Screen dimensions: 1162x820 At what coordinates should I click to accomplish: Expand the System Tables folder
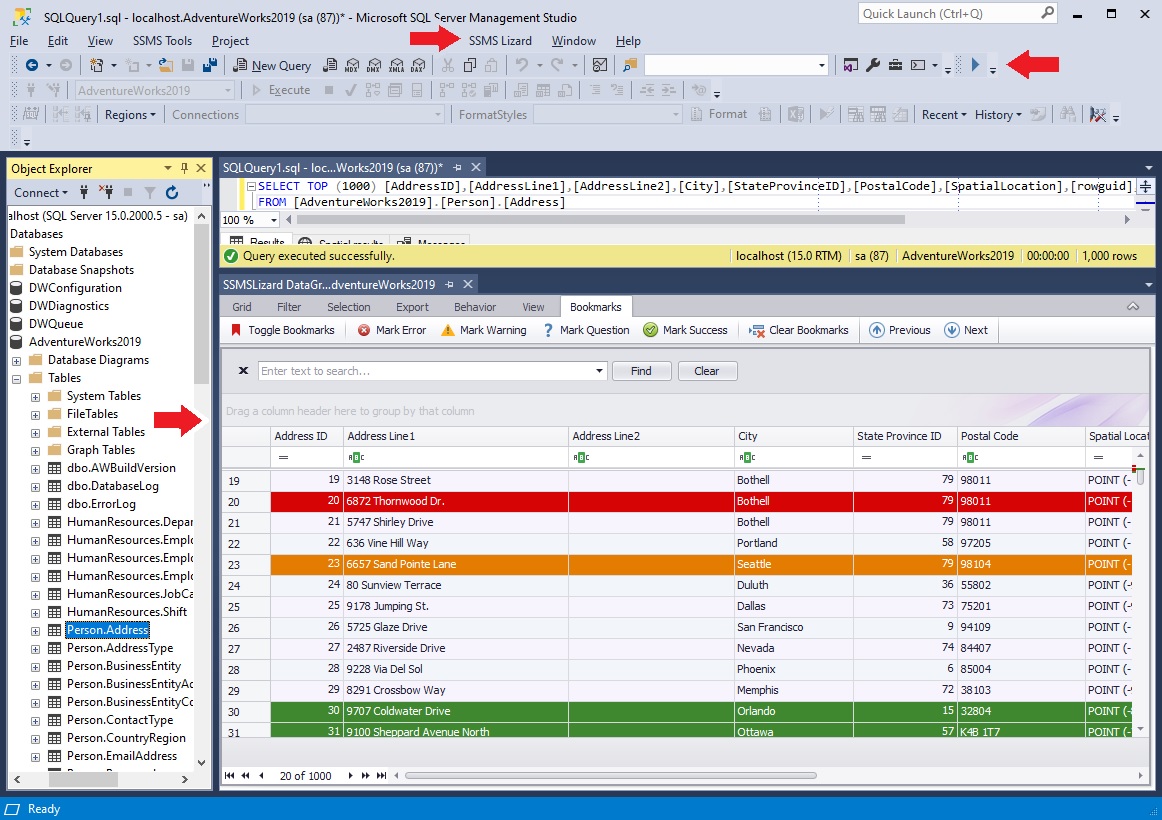[35, 396]
